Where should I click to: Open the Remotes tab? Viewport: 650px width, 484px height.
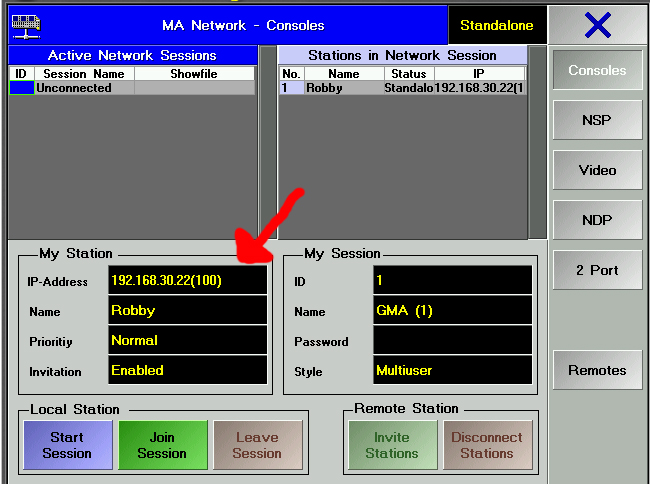[597, 370]
